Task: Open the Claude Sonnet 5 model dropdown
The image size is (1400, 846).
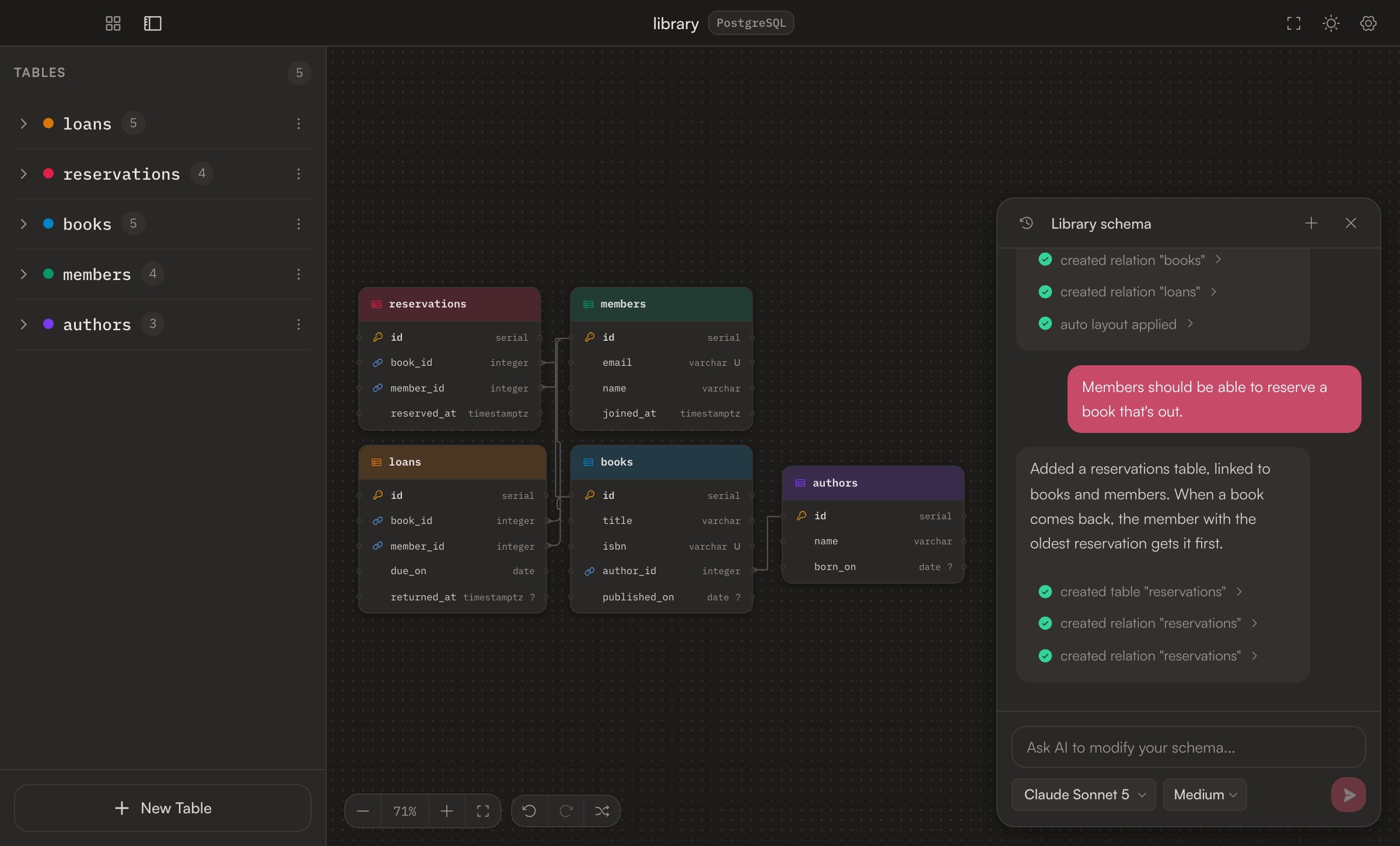Action: (x=1083, y=795)
